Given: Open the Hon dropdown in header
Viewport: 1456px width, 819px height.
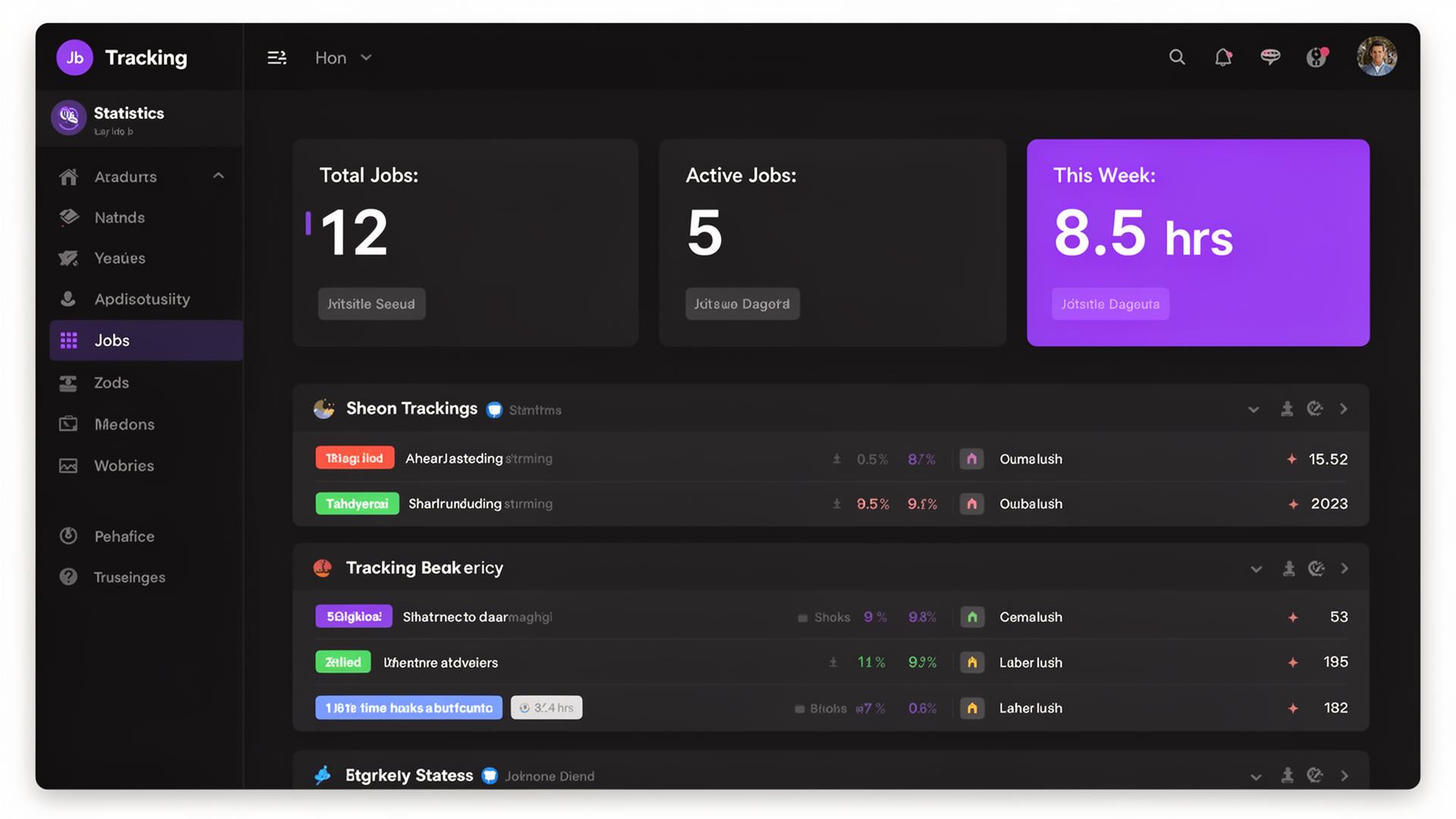Looking at the screenshot, I should pyautogui.click(x=344, y=58).
